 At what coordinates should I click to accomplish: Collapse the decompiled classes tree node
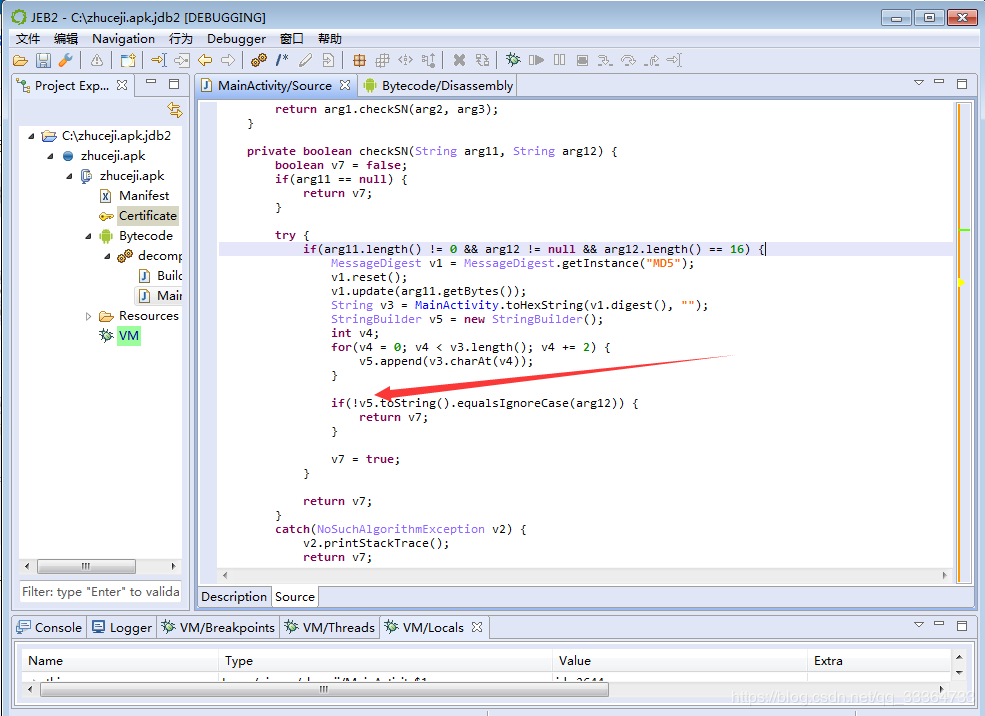107,256
